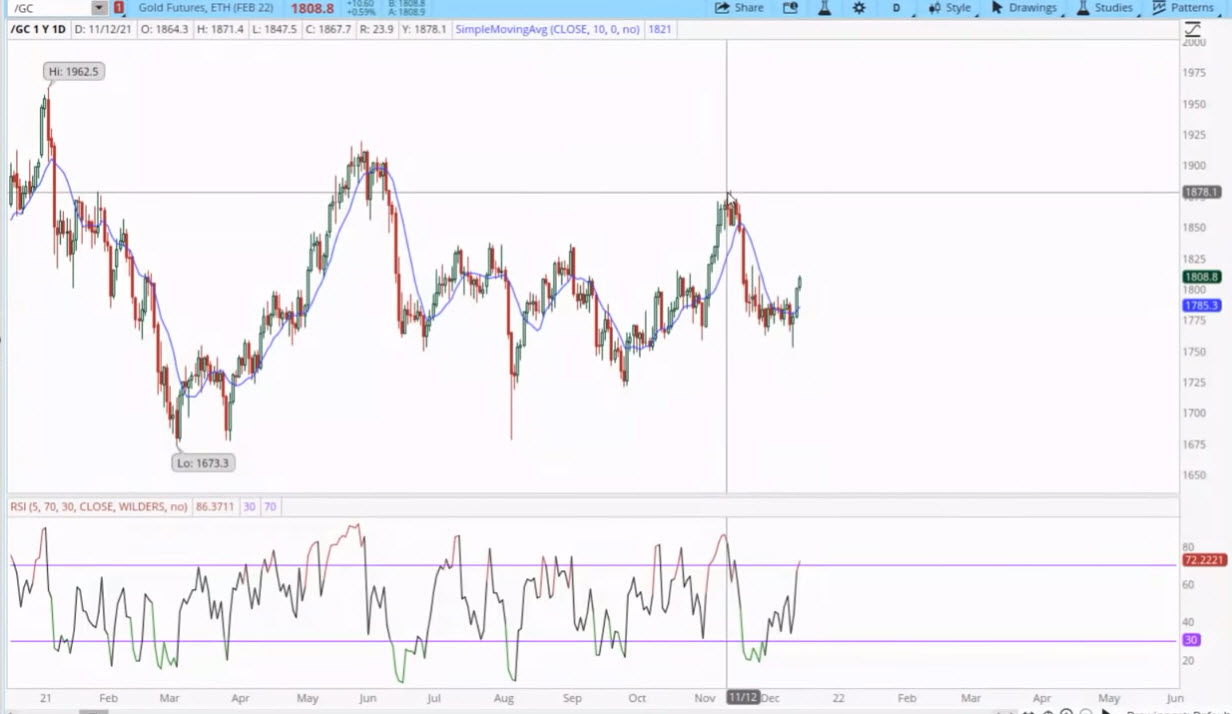
Task: Open the D timeframe selector
Action: [x=896, y=8]
